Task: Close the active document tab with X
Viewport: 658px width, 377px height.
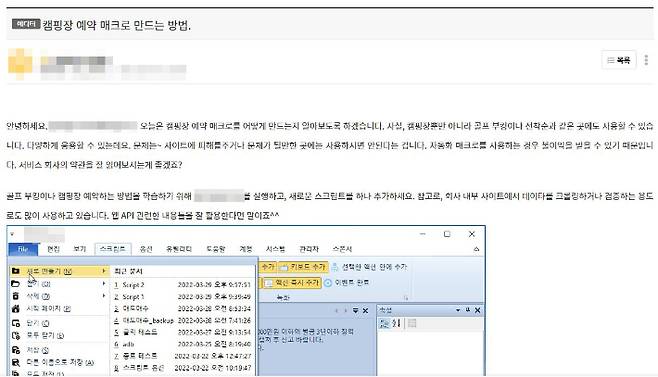Action: point(366,311)
